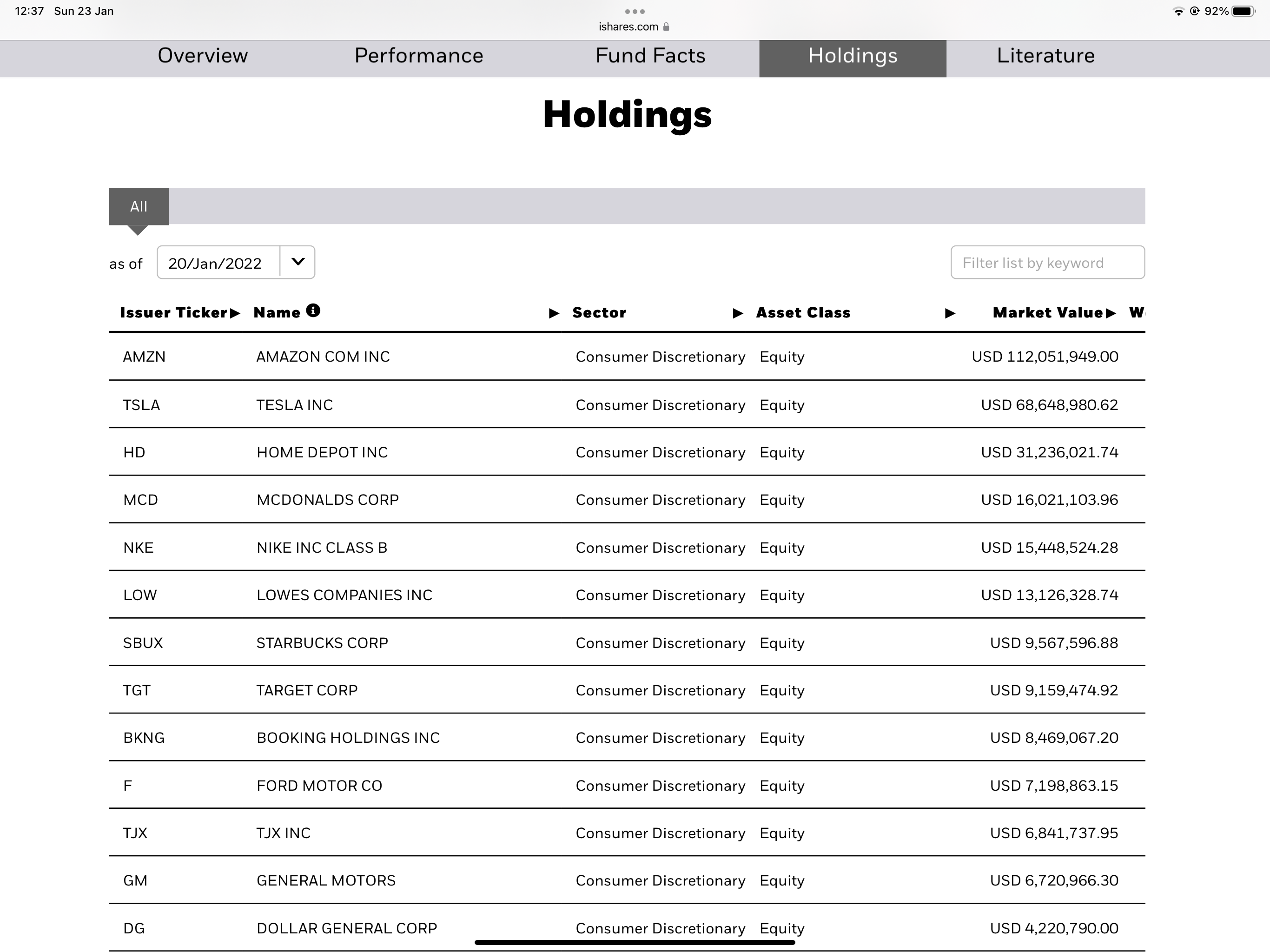Click the info icon next to Name
The image size is (1270, 952).
click(313, 311)
